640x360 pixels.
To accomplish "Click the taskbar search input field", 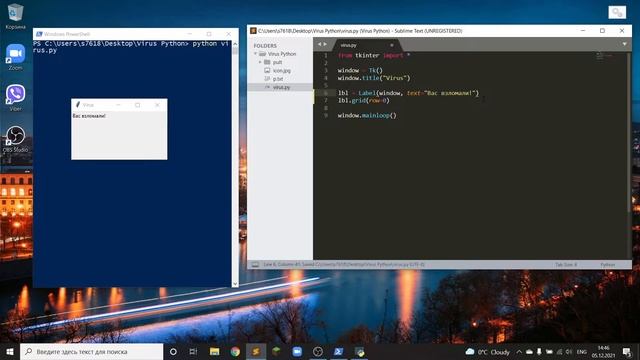I will tap(91, 351).
